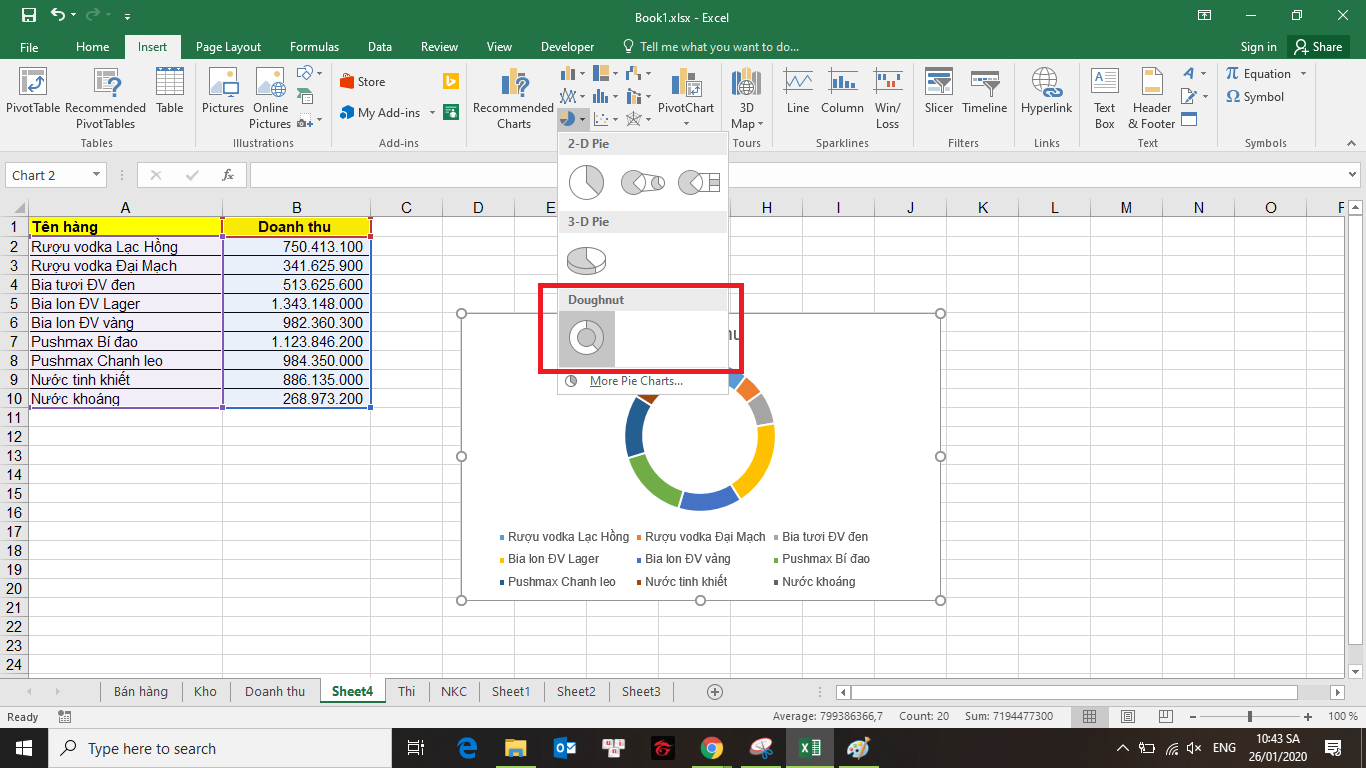
Task: Click the Share button
Action: 1317,47
